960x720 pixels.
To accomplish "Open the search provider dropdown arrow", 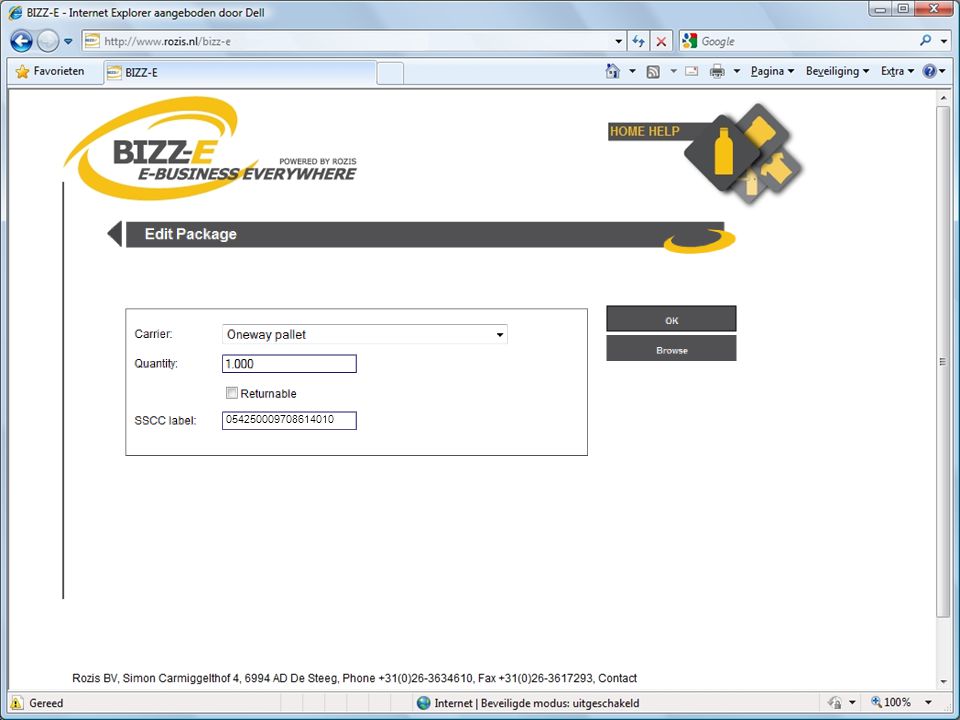I will click(943, 42).
